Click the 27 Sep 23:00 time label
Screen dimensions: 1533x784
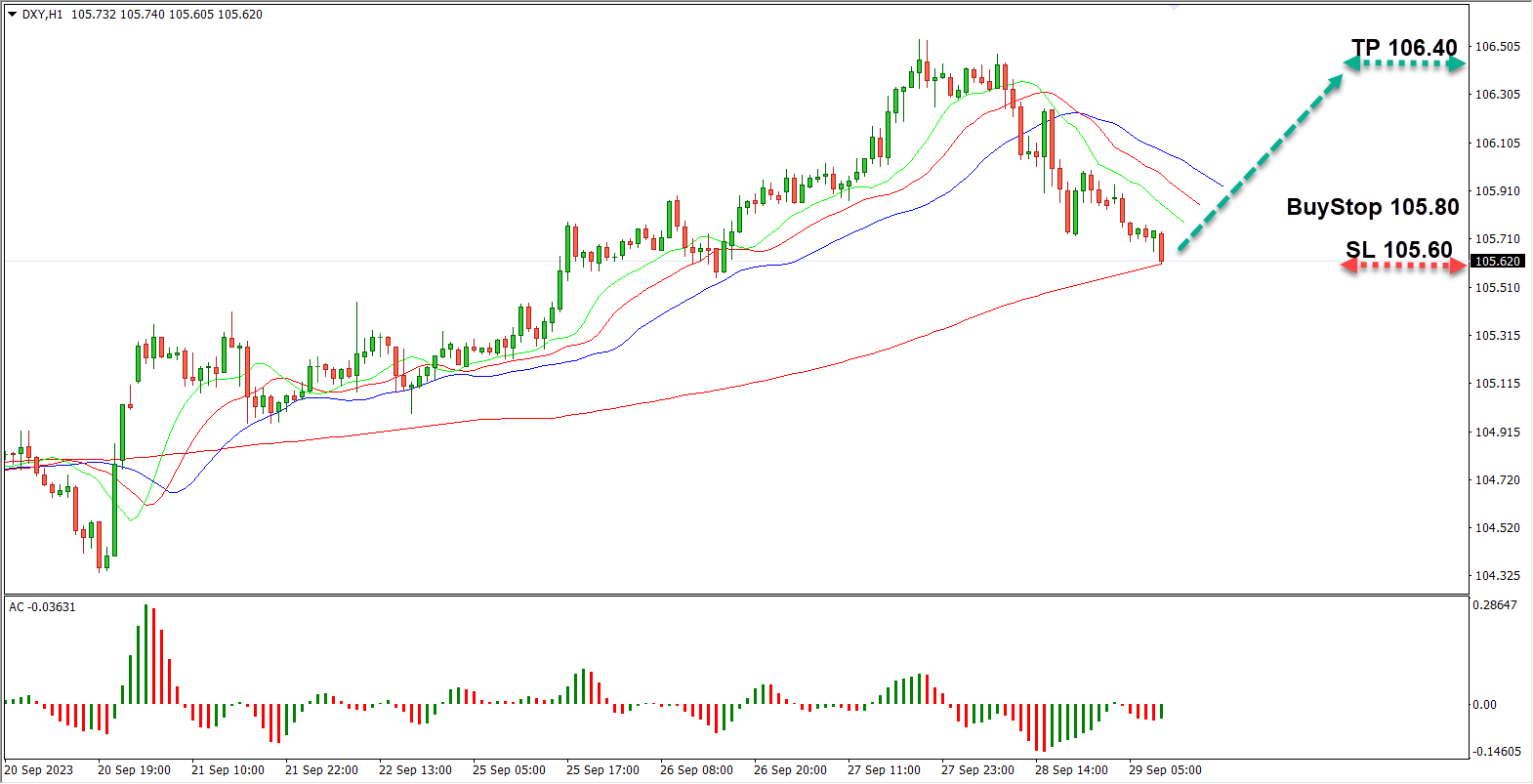(977, 770)
